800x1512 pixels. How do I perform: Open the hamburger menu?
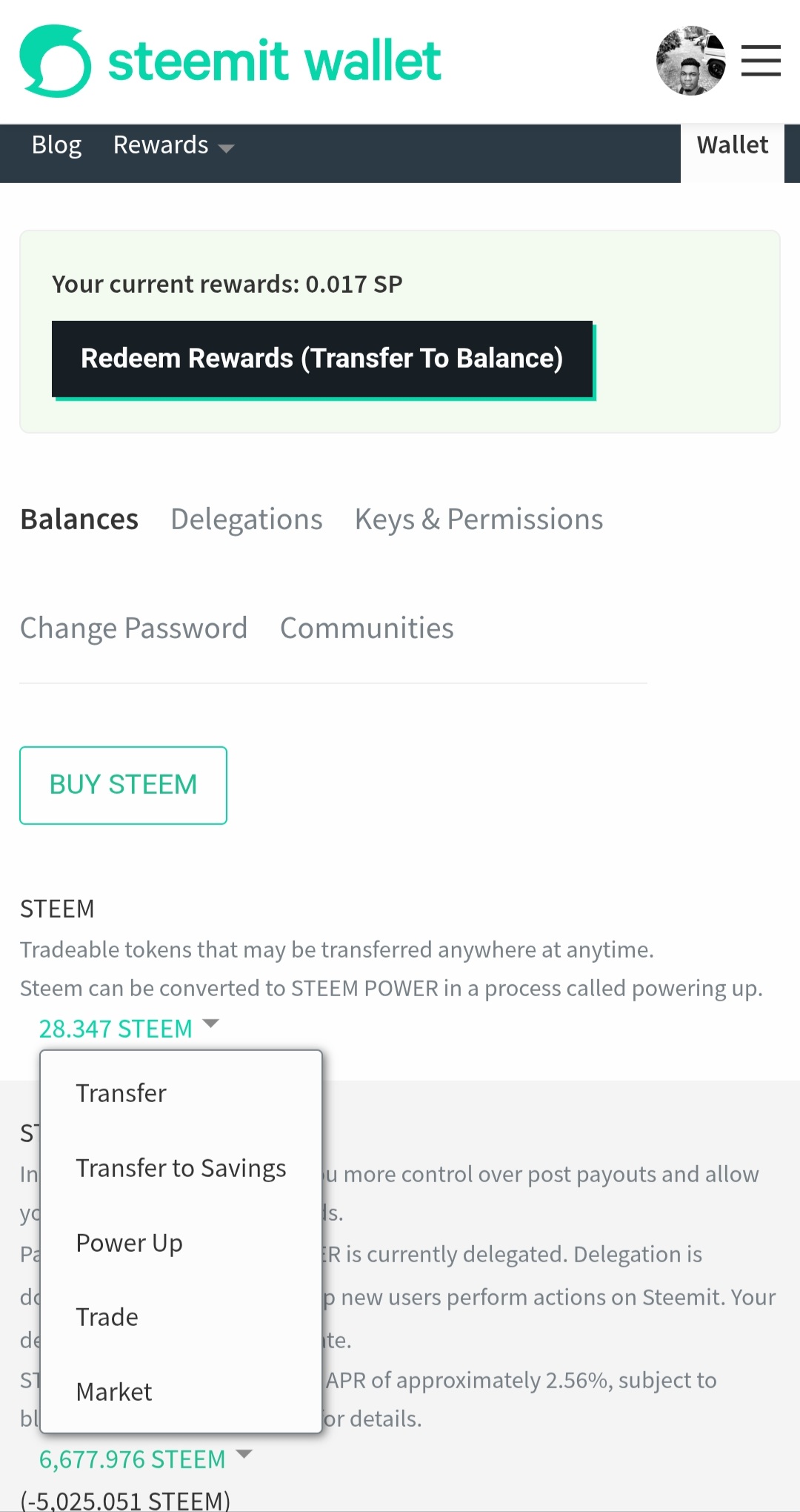coord(761,61)
